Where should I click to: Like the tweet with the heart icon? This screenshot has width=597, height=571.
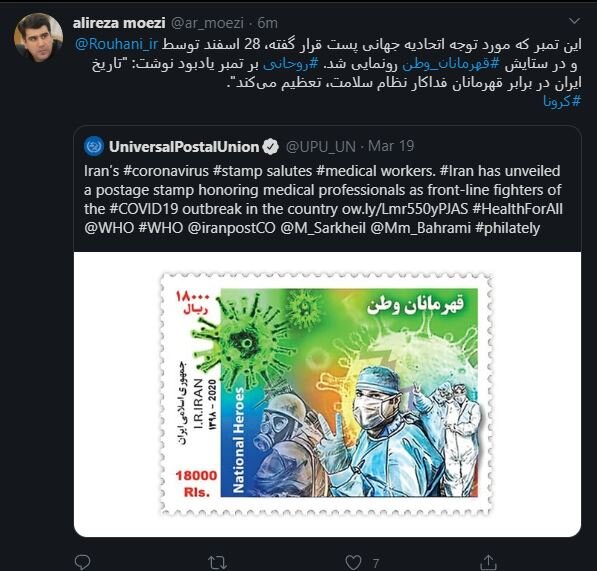[x=353, y=563]
